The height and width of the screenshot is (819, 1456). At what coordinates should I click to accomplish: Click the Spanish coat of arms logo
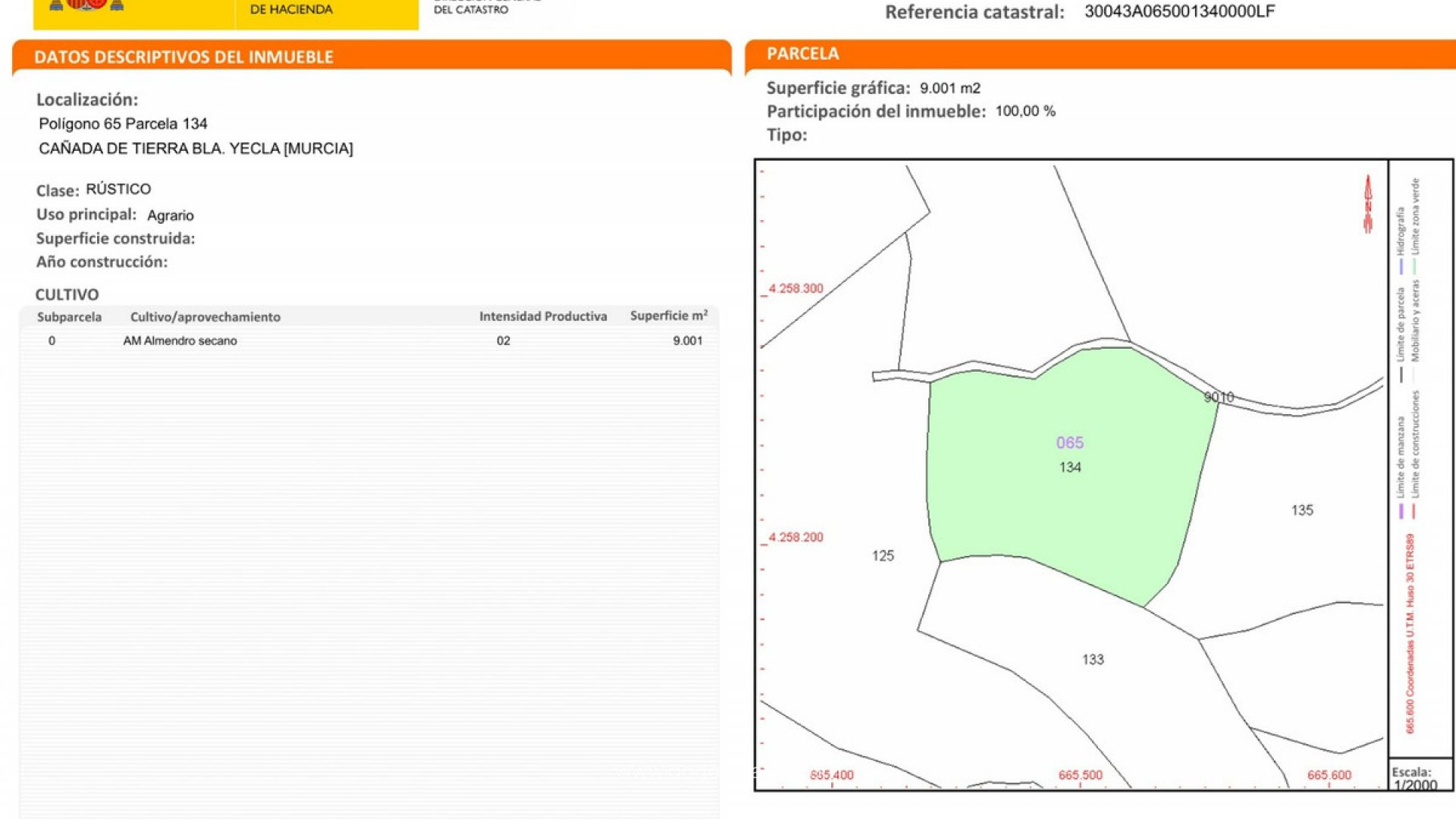(86, 5)
